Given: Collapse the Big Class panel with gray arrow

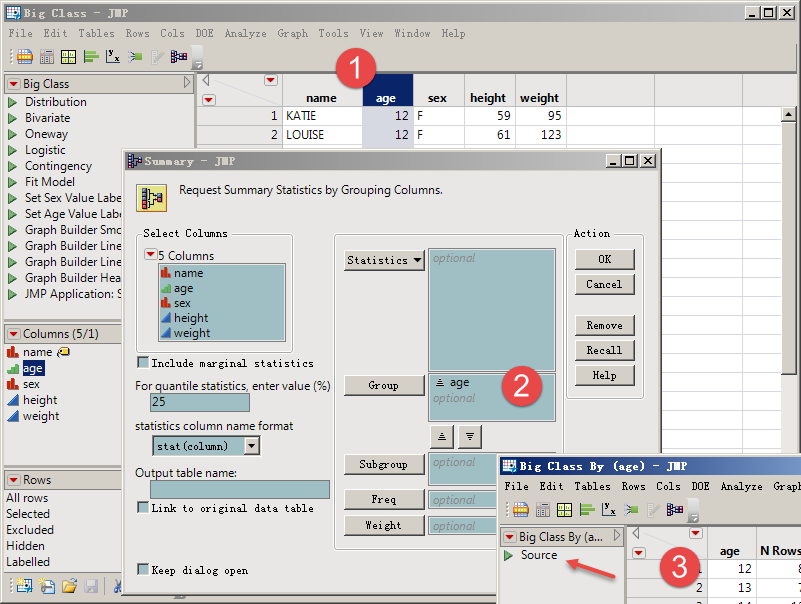Looking at the screenshot, I should pyautogui.click(x=187, y=82).
